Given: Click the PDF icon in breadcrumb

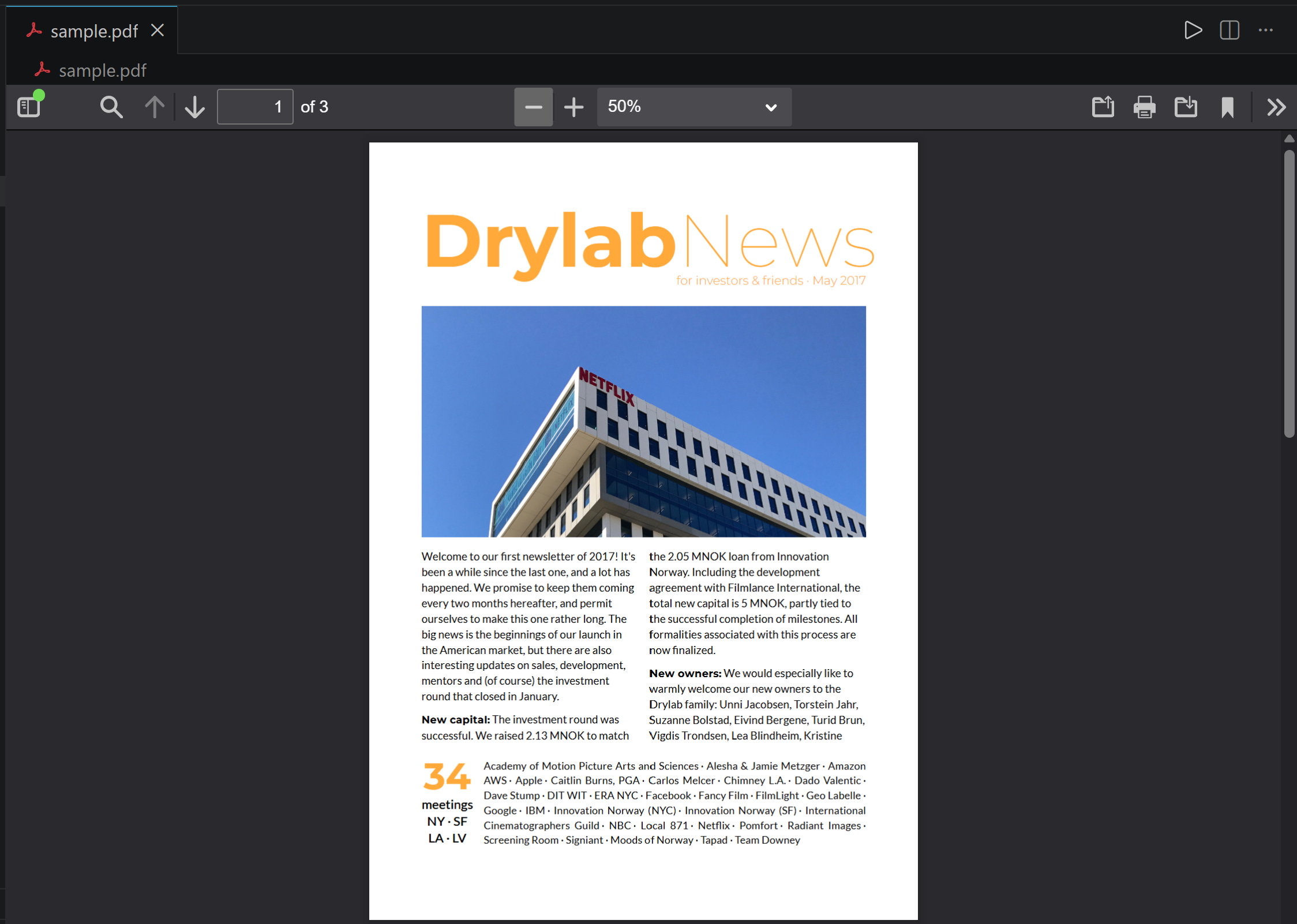Looking at the screenshot, I should (42, 70).
